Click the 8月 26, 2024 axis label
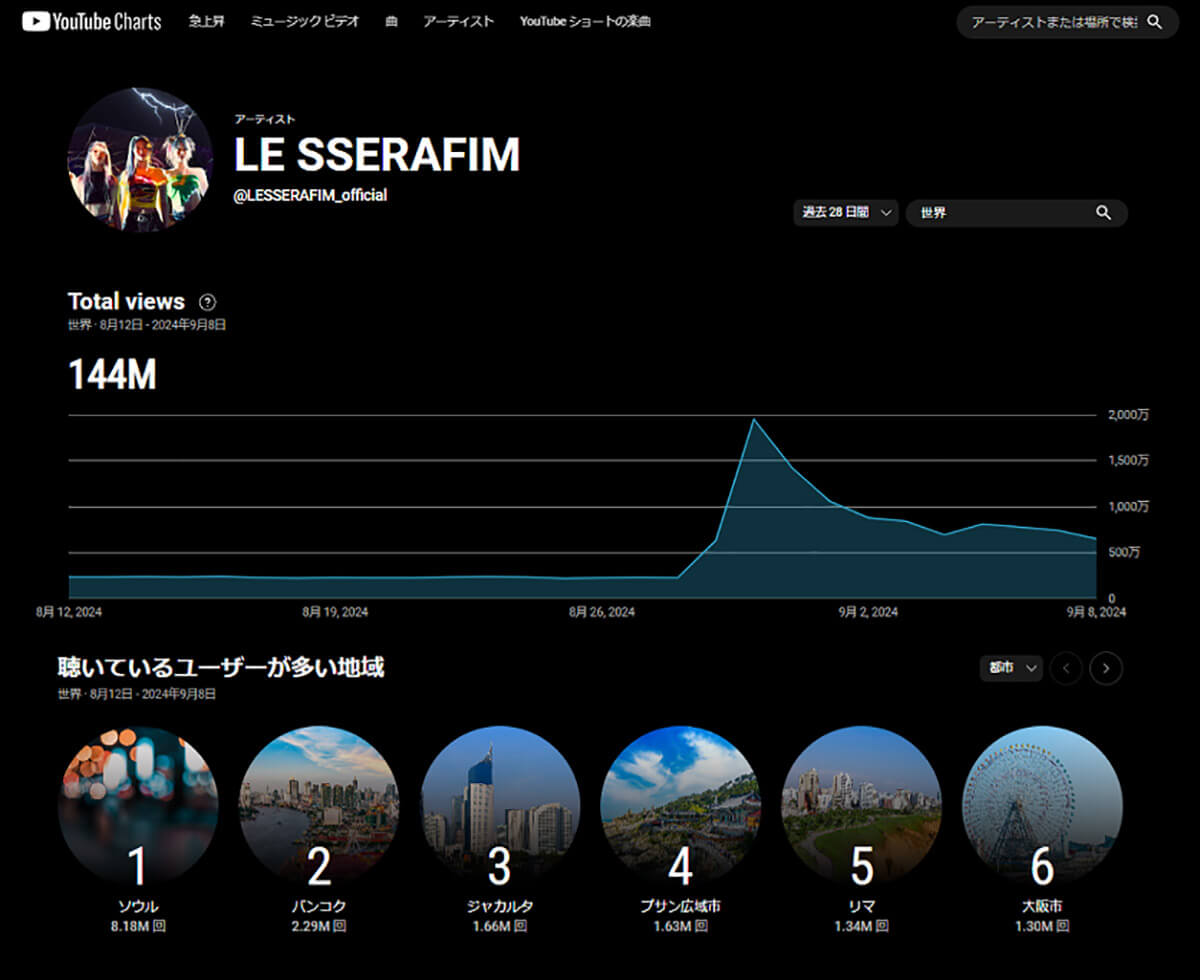The height and width of the screenshot is (980, 1200). [601, 611]
